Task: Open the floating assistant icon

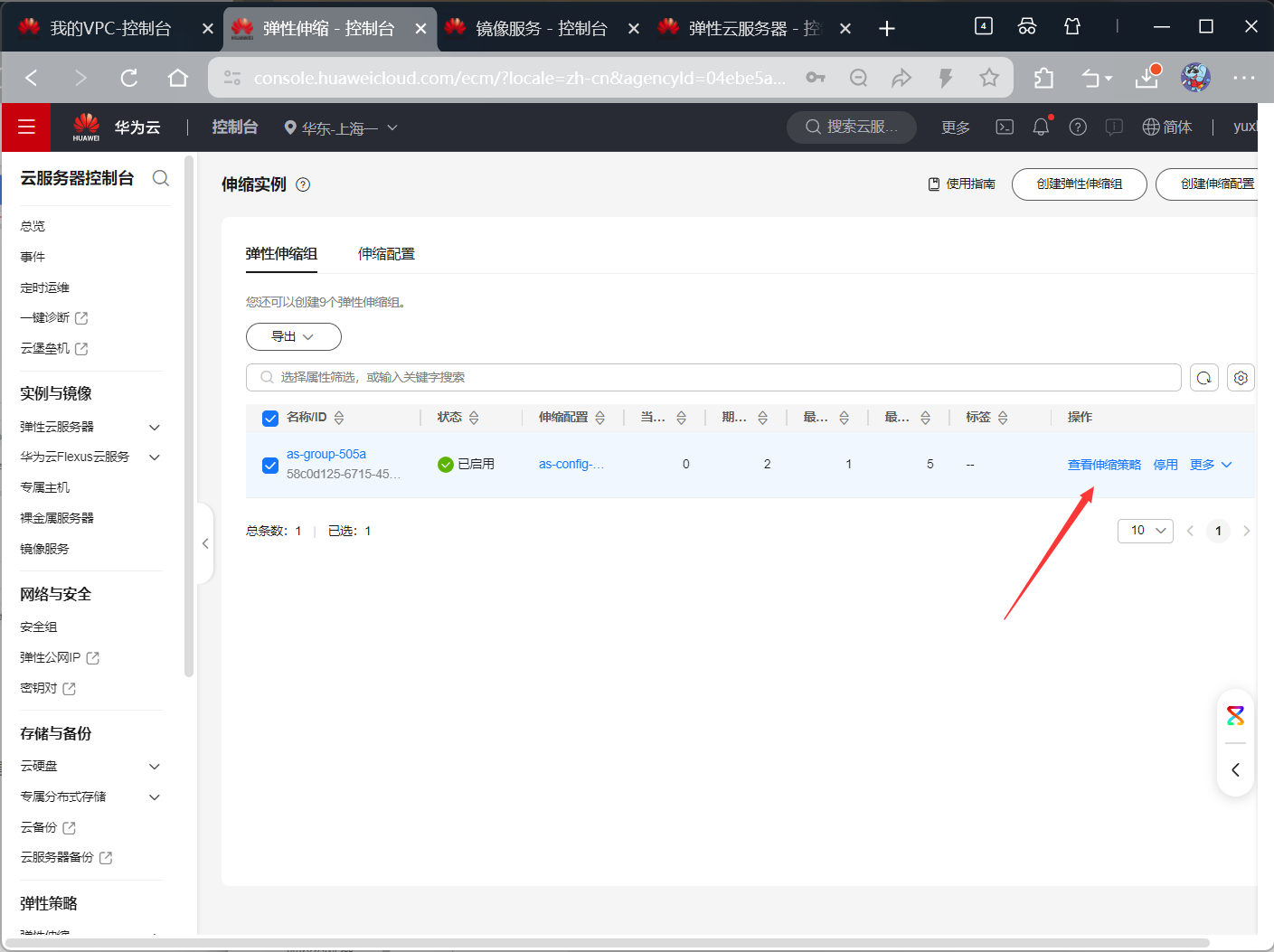Action: [1235, 716]
